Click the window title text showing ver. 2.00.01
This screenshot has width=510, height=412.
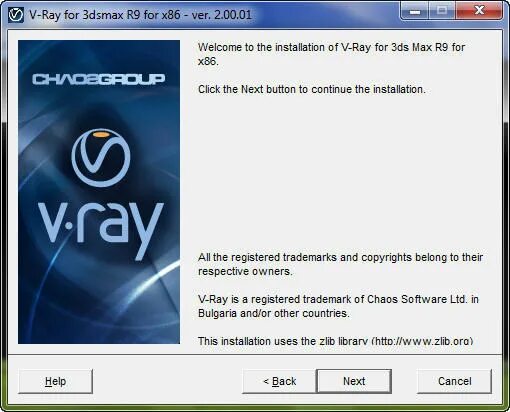[x=140, y=15]
